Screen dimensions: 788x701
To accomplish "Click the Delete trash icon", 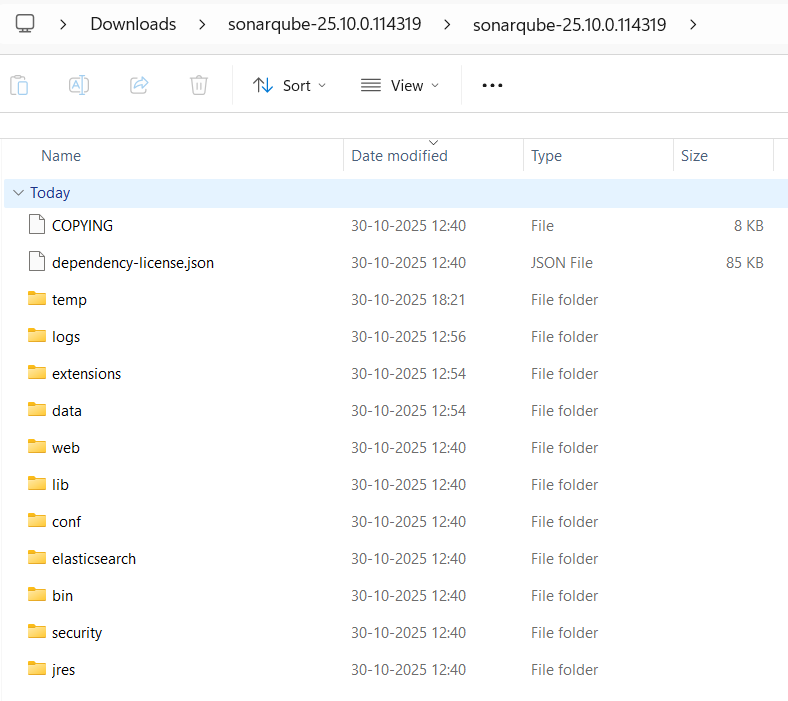I will tap(199, 85).
